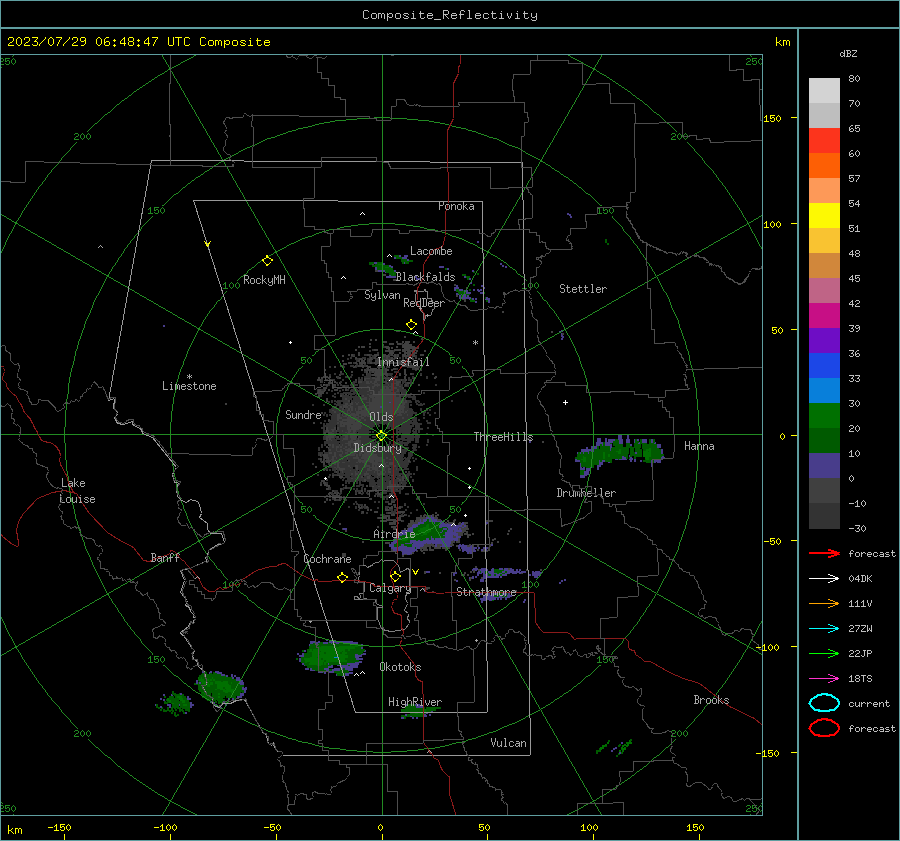Screen dimensions: 900x841
Task: Click the cyan 27ZW arrow icon
Action: [824, 629]
